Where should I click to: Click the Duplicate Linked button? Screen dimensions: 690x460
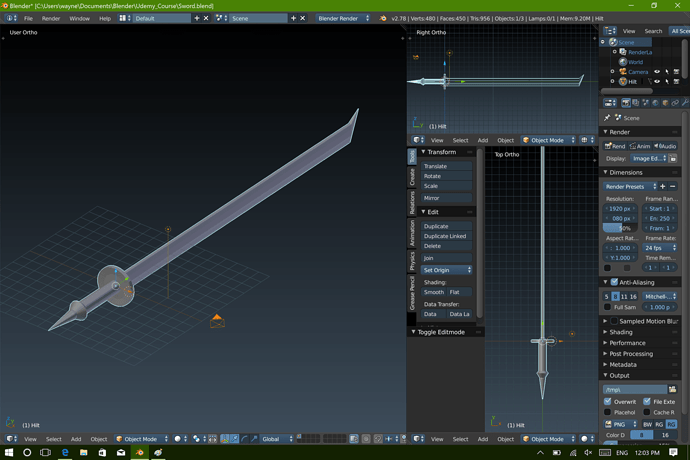445,236
